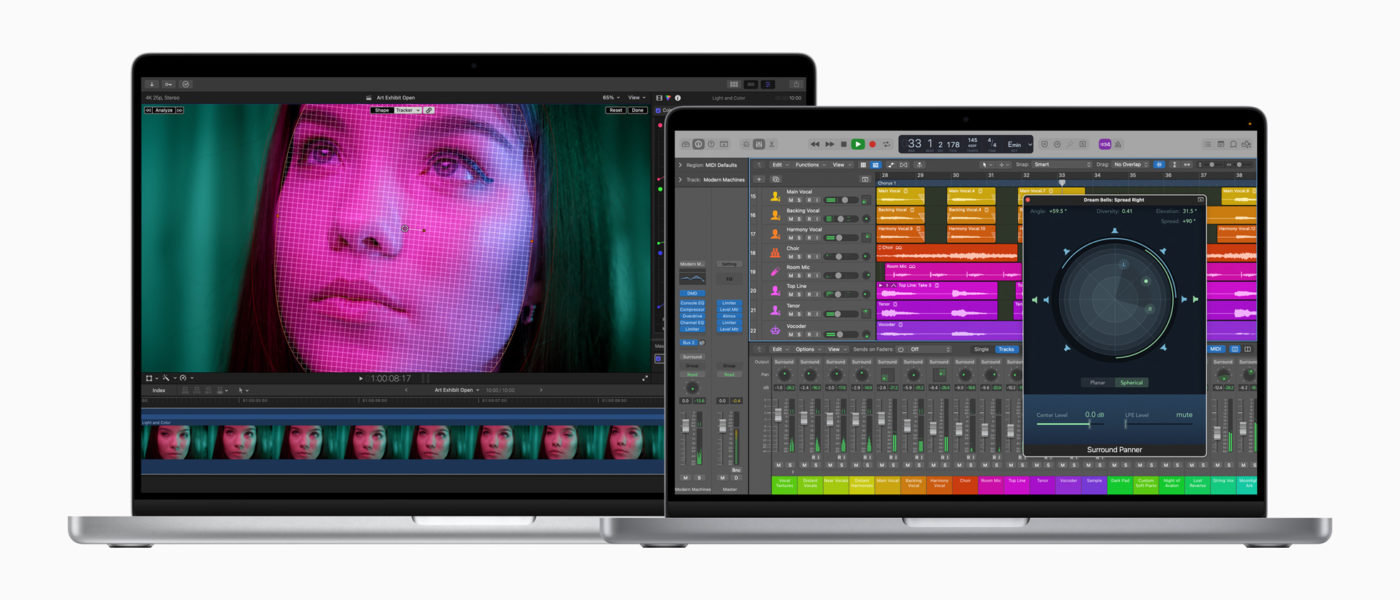Mute the Main Vocal track
1400x600 pixels.
coord(790,200)
